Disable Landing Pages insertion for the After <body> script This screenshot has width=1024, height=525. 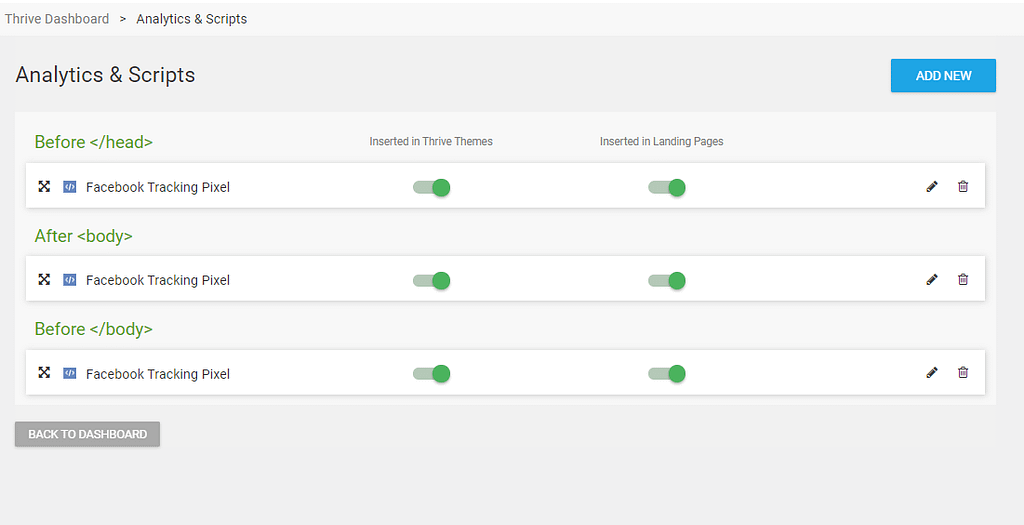pos(667,281)
